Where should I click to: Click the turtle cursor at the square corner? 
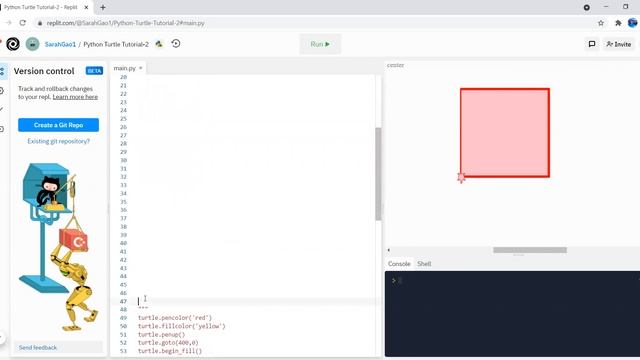click(x=461, y=178)
